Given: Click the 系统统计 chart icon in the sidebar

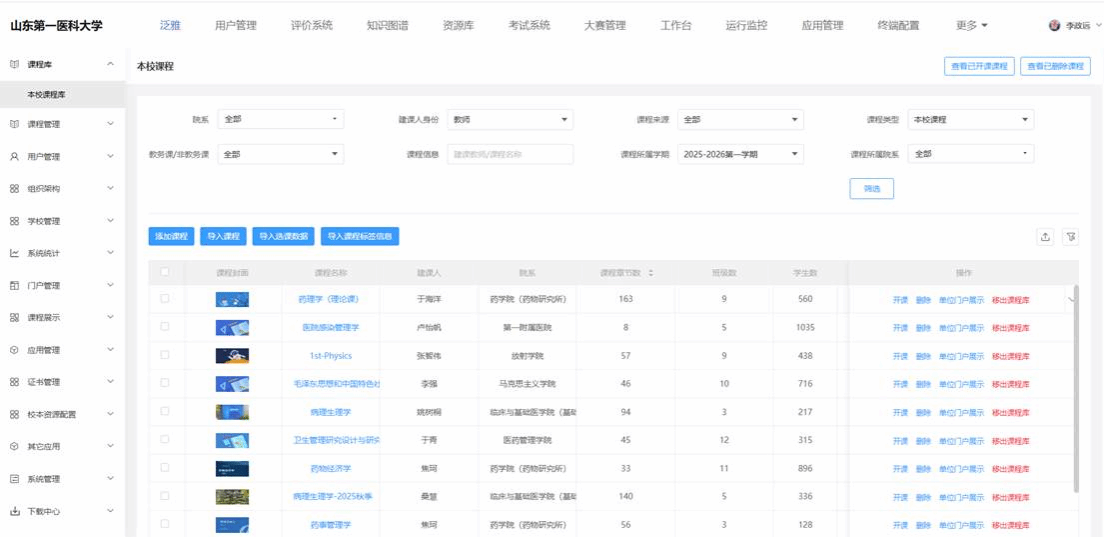Looking at the screenshot, I should (14, 253).
